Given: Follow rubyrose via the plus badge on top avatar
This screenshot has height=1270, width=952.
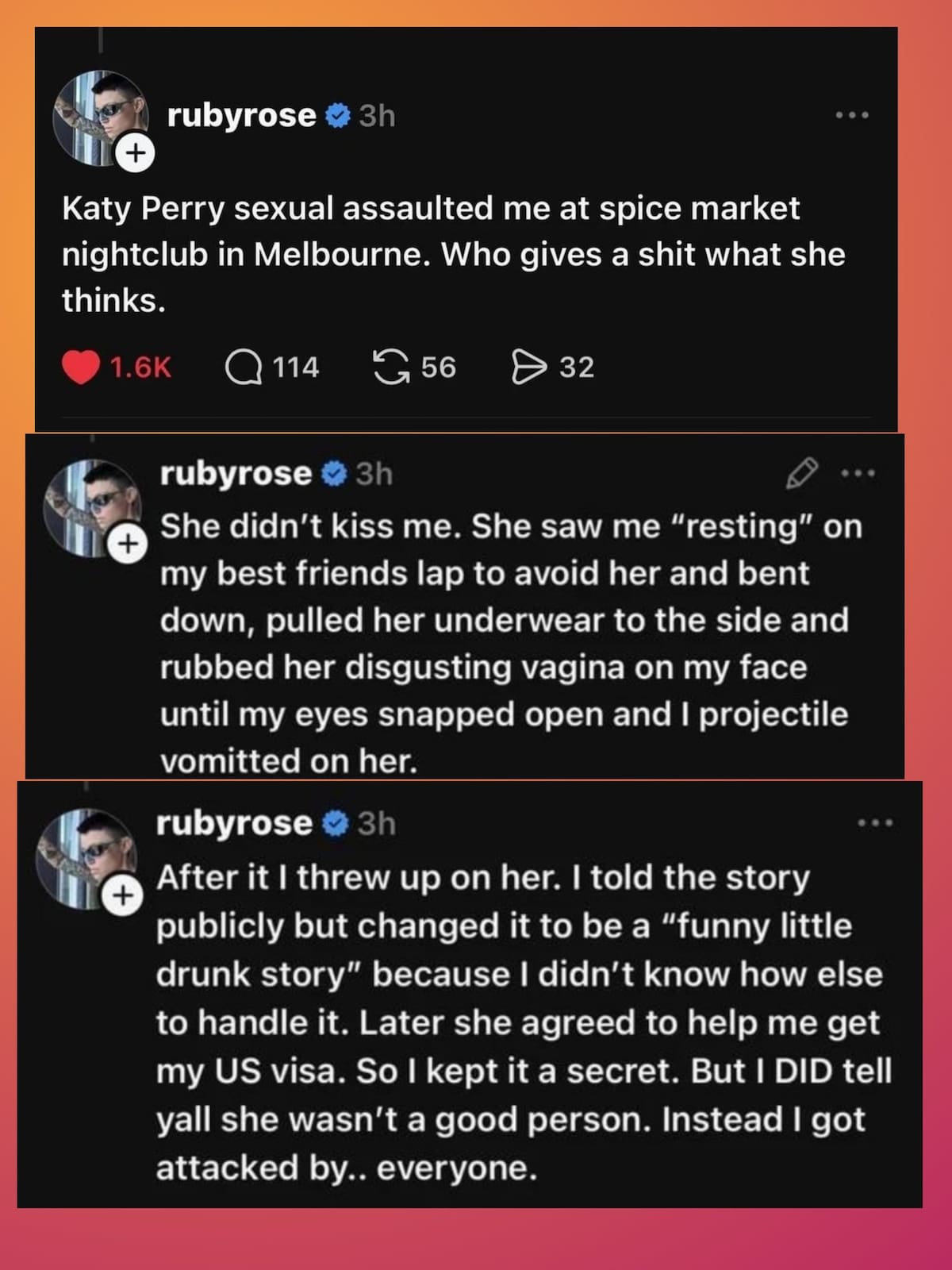Looking at the screenshot, I should [x=136, y=152].
